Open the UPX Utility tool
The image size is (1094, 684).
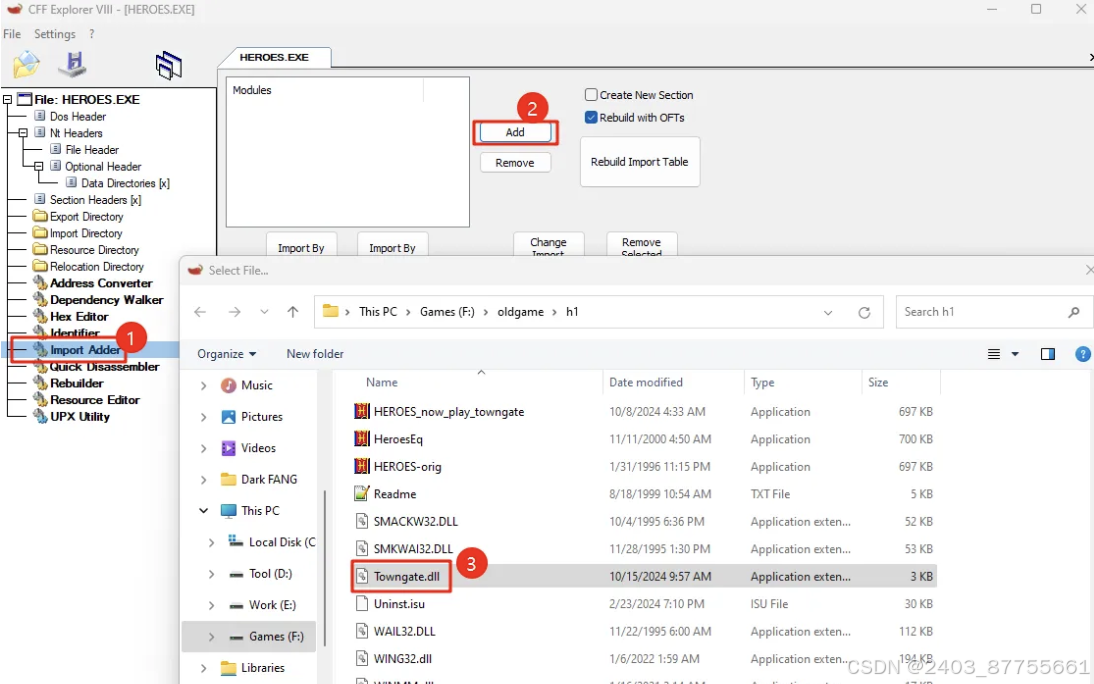pyautogui.click(x=80, y=417)
